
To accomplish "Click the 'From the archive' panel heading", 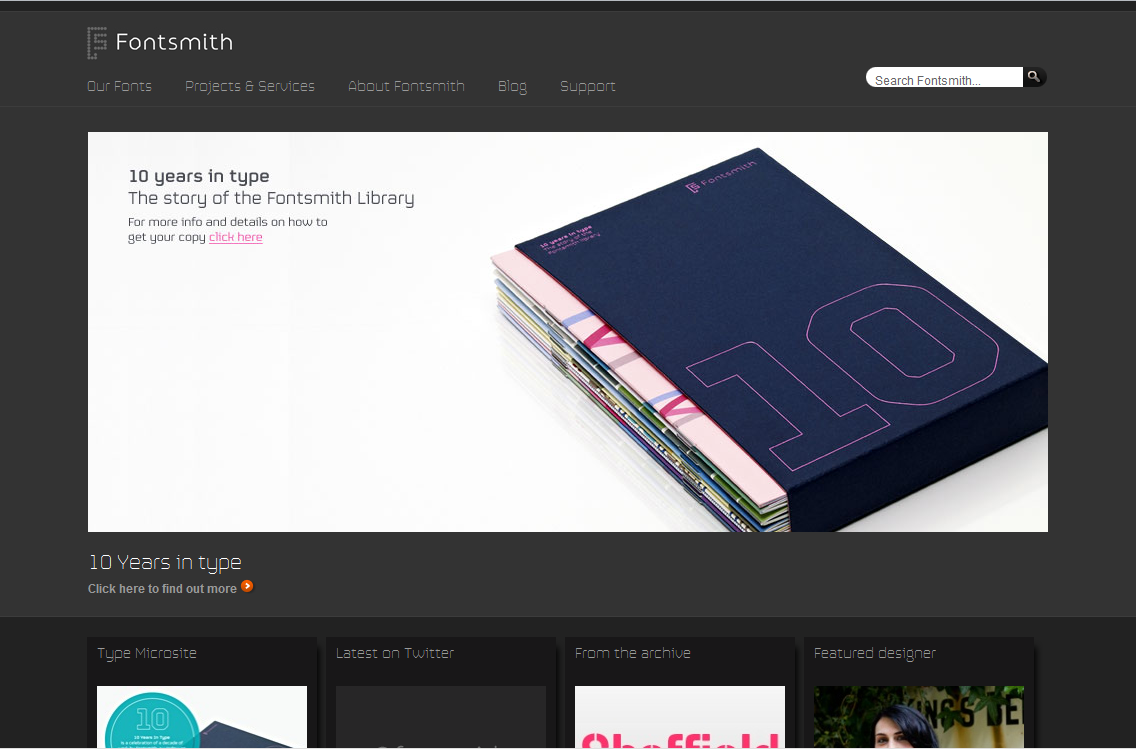I will pos(632,653).
